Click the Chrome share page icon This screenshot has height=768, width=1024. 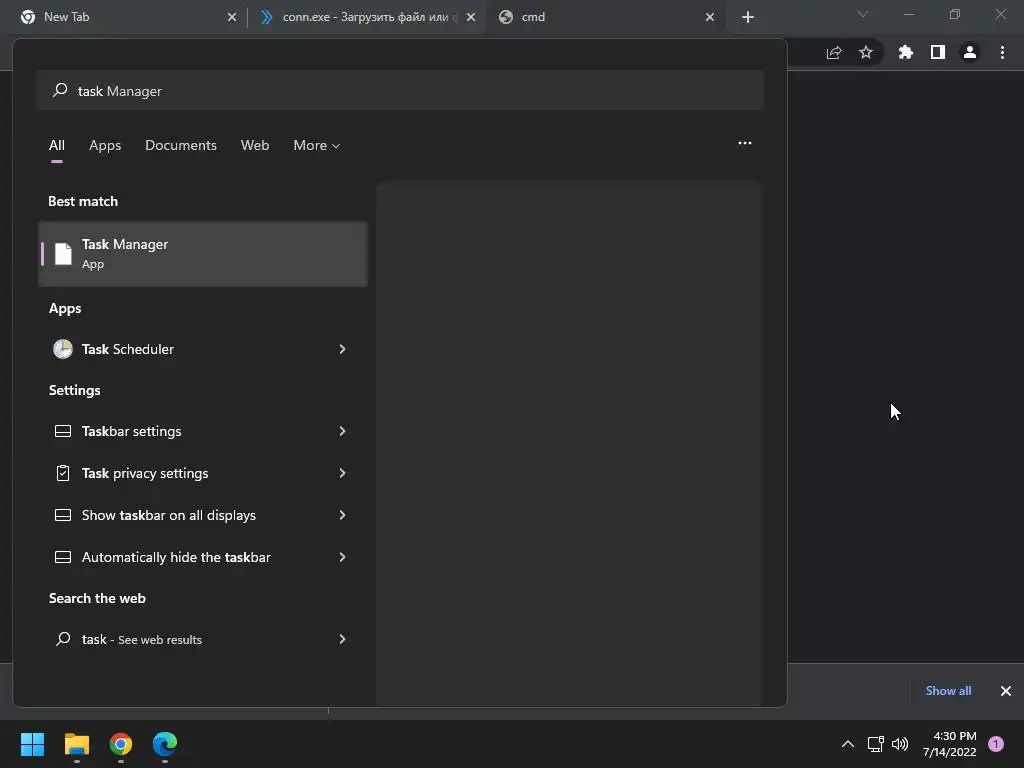pyautogui.click(x=834, y=53)
